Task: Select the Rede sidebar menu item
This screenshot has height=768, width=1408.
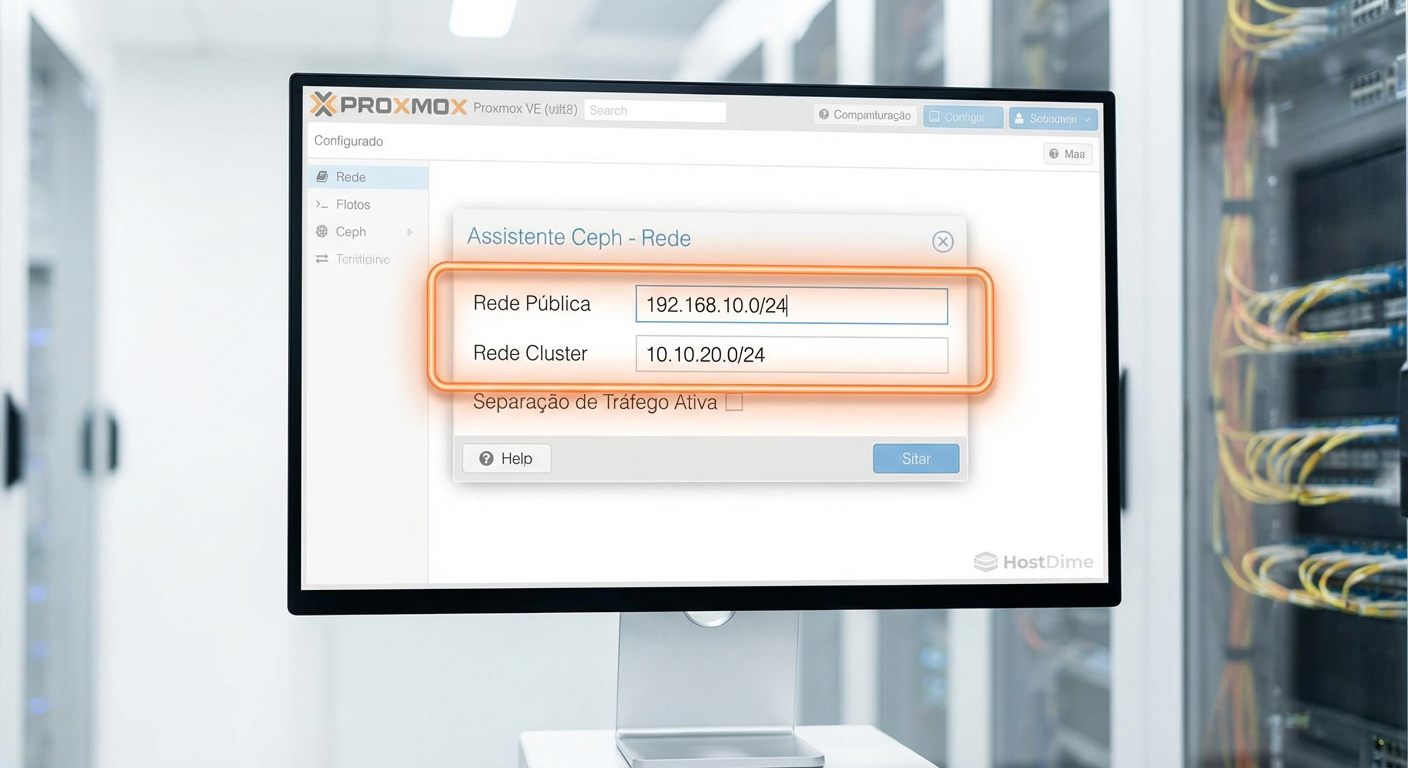Action: click(351, 177)
